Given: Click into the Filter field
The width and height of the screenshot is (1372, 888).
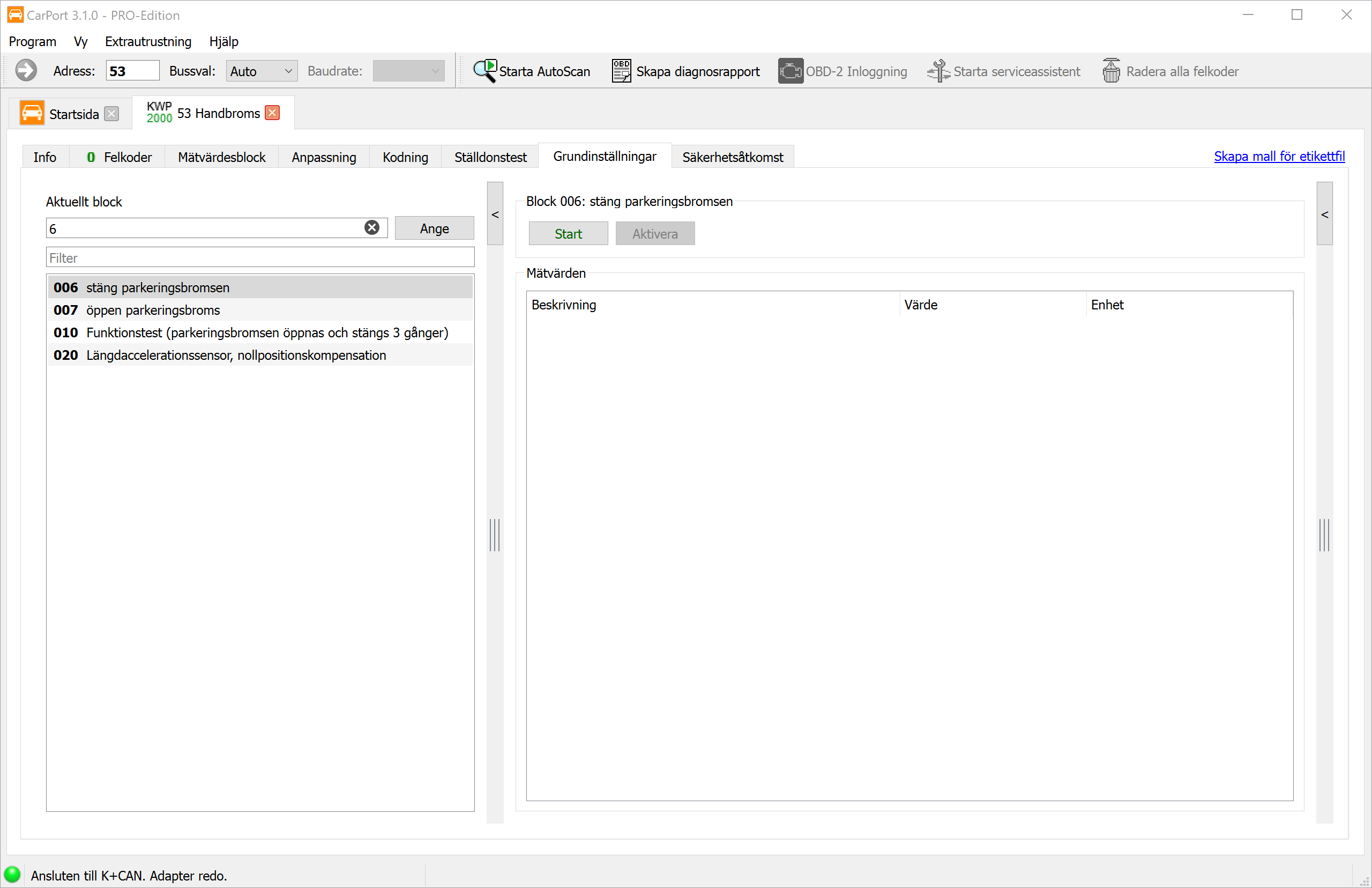Looking at the screenshot, I should (260, 257).
